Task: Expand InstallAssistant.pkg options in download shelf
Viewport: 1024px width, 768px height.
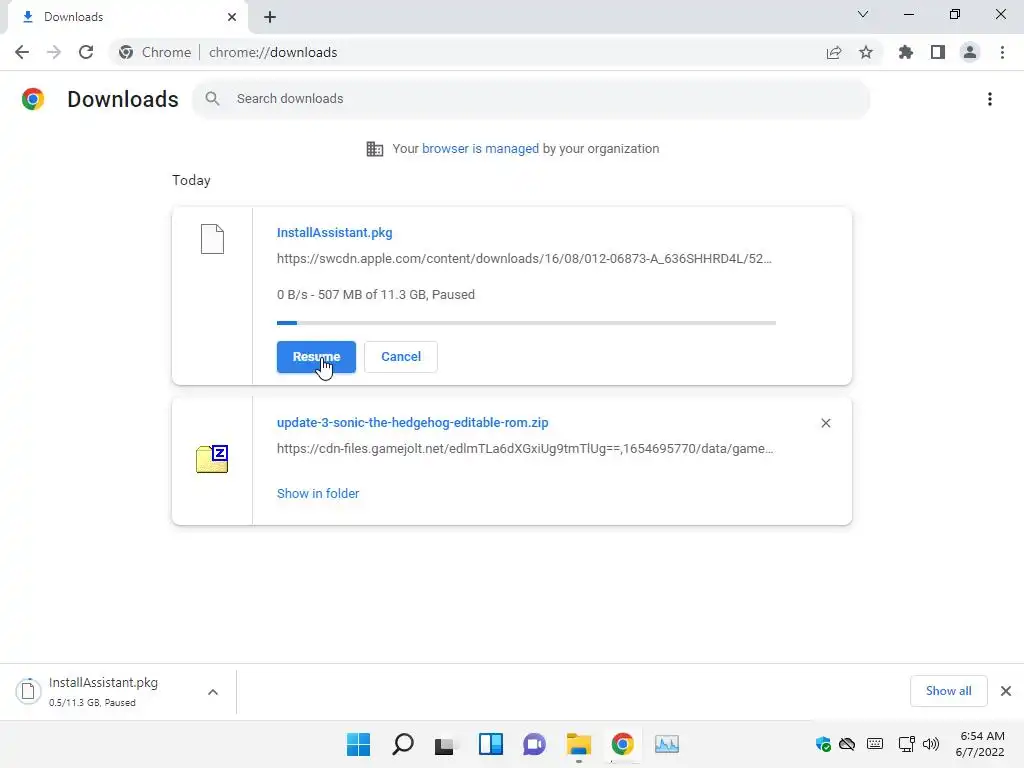Action: pos(213,692)
